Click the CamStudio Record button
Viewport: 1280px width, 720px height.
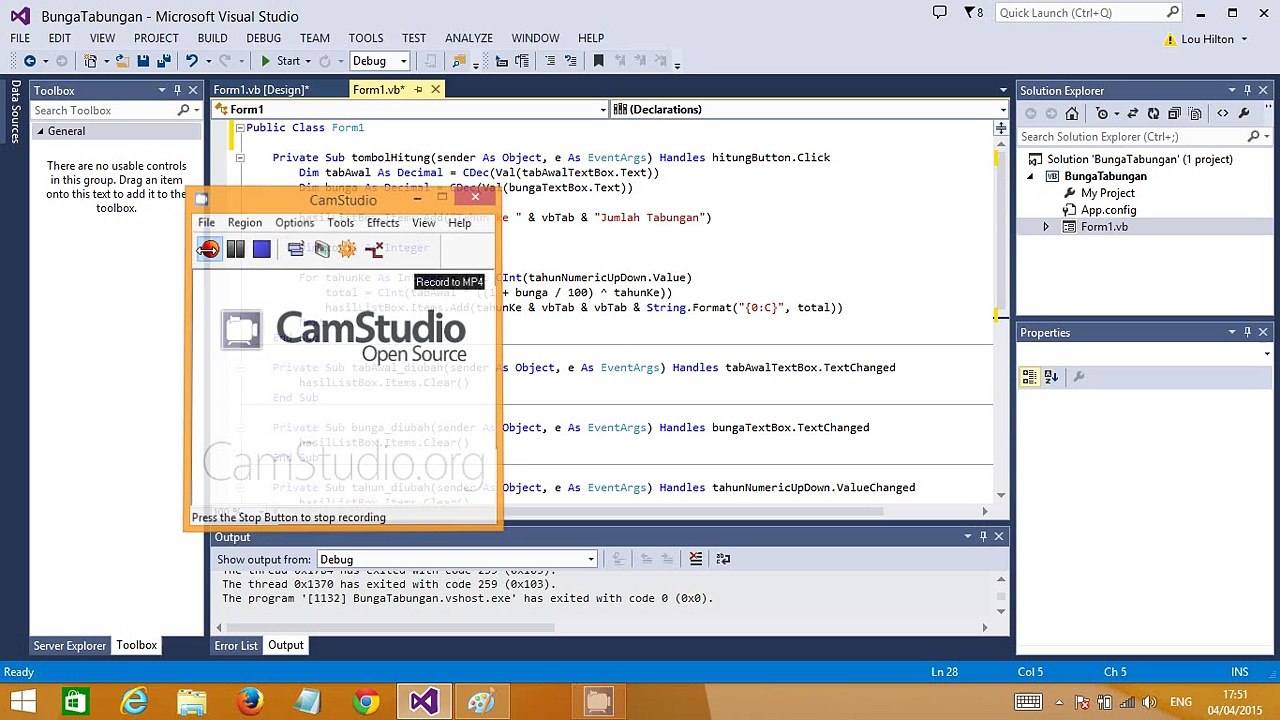pyautogui.click(x=208, y=249)
